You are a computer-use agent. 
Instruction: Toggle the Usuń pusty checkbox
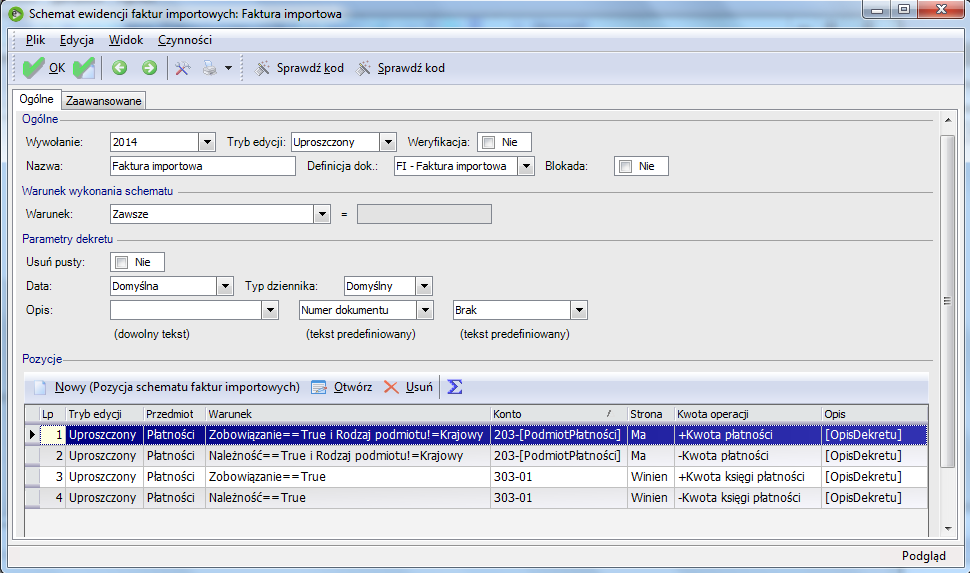click(122, 262)
